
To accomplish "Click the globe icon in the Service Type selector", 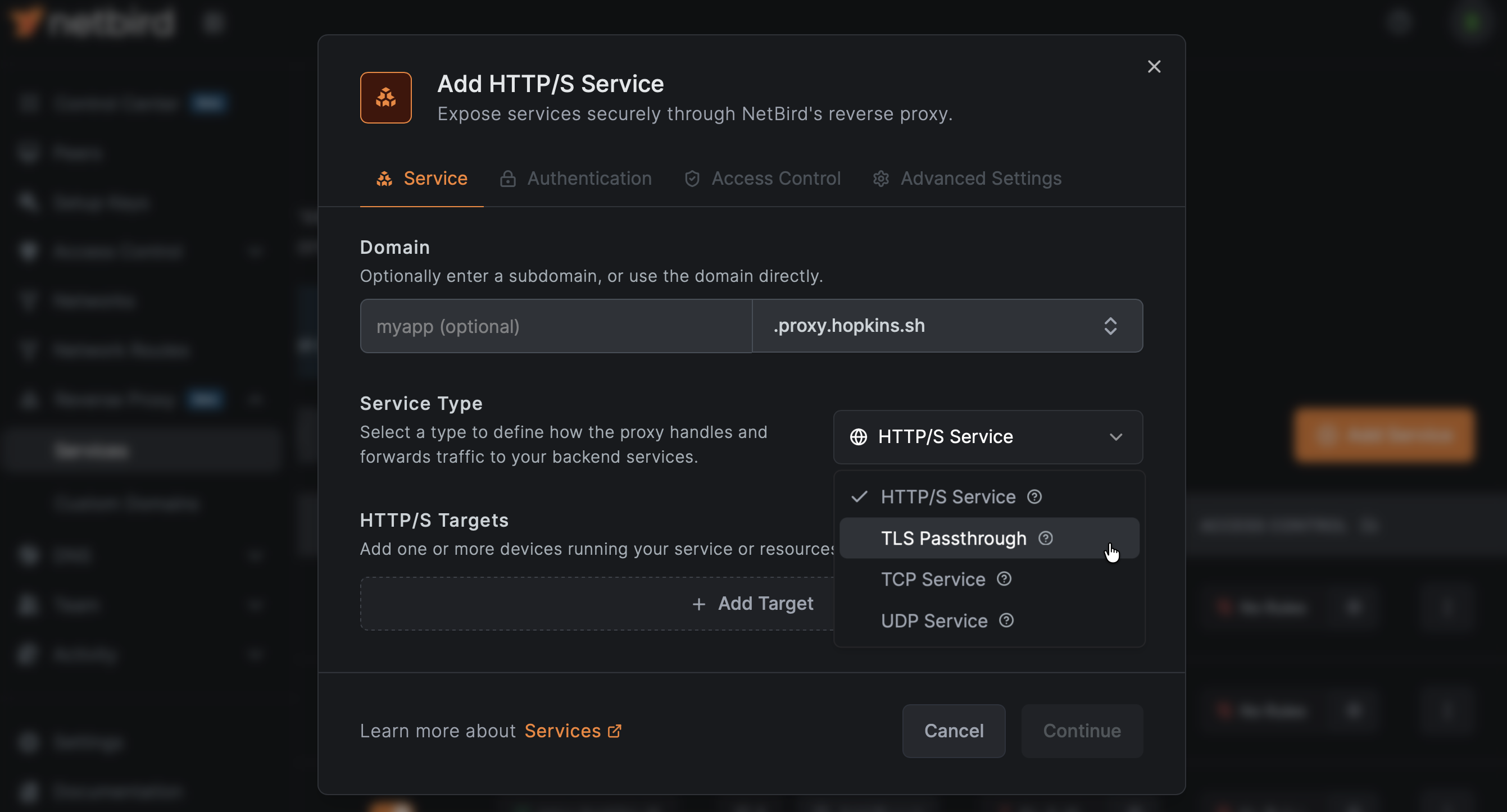I will pyautogui.click(x=858, y=437).
